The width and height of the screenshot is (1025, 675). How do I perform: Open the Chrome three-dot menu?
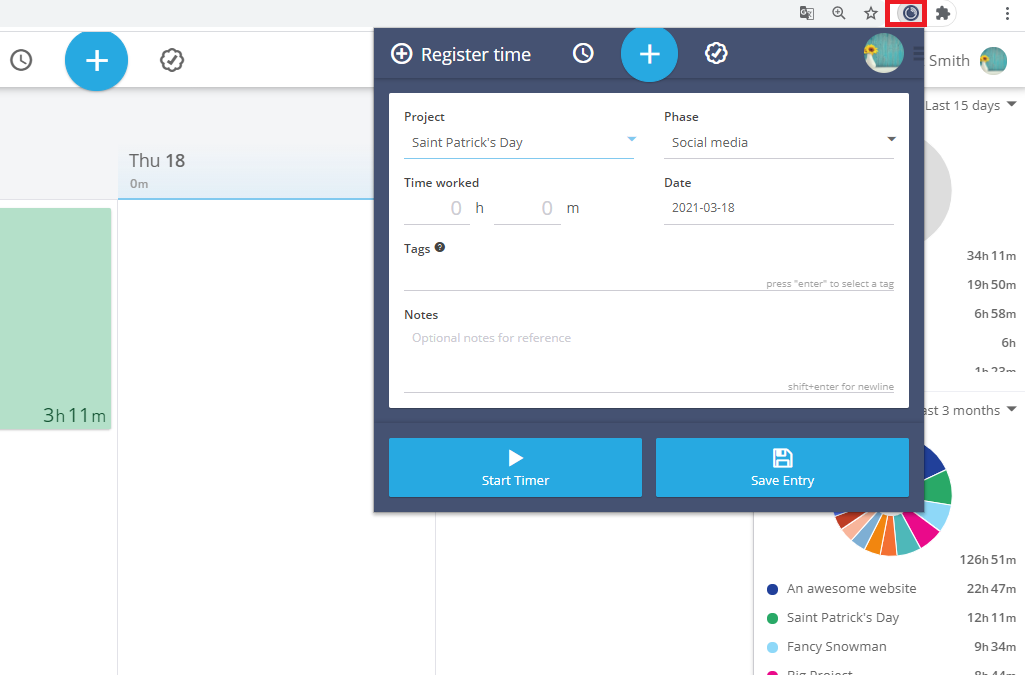click(1006, 13)
